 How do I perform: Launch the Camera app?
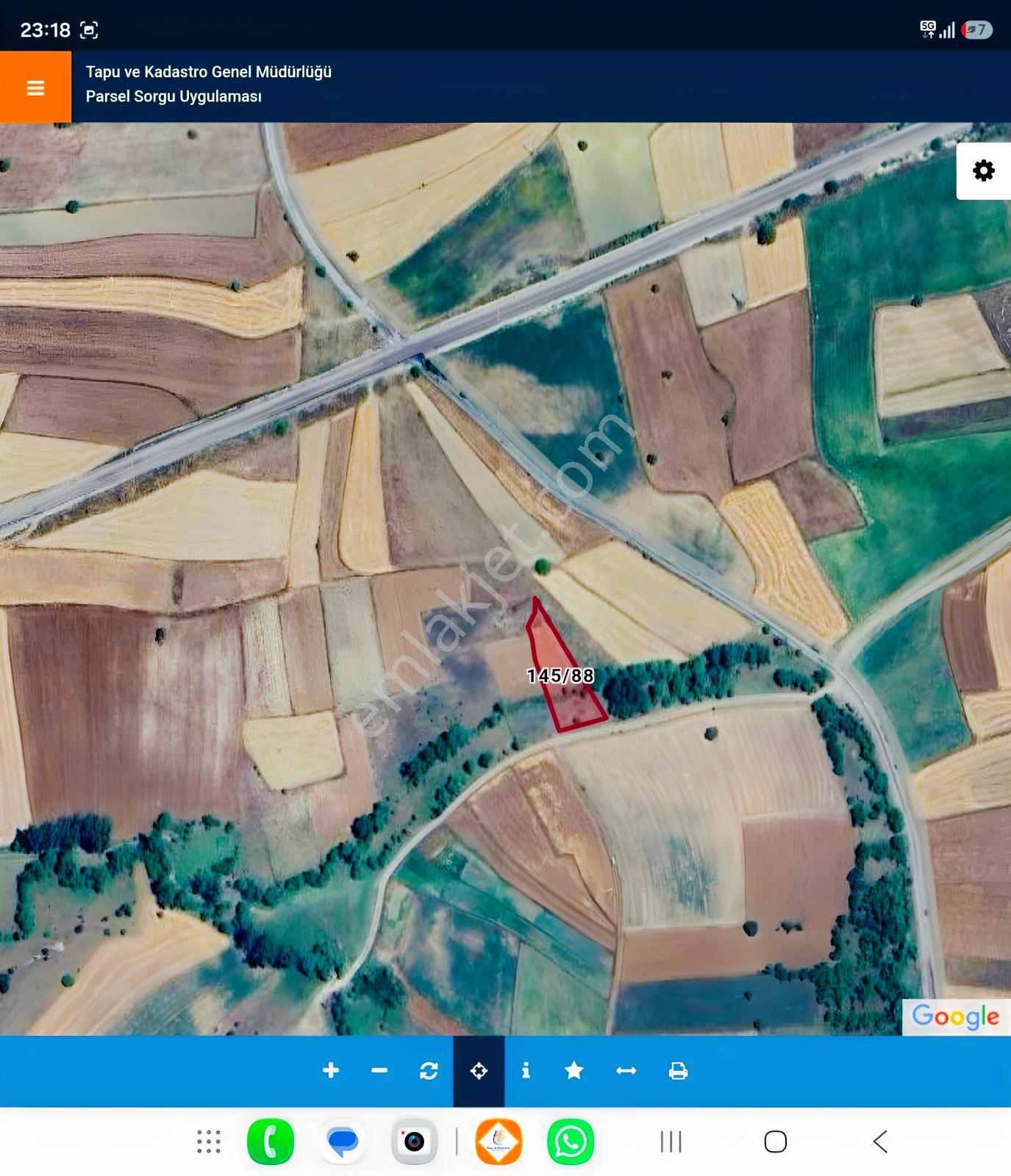coord(414,1141)
